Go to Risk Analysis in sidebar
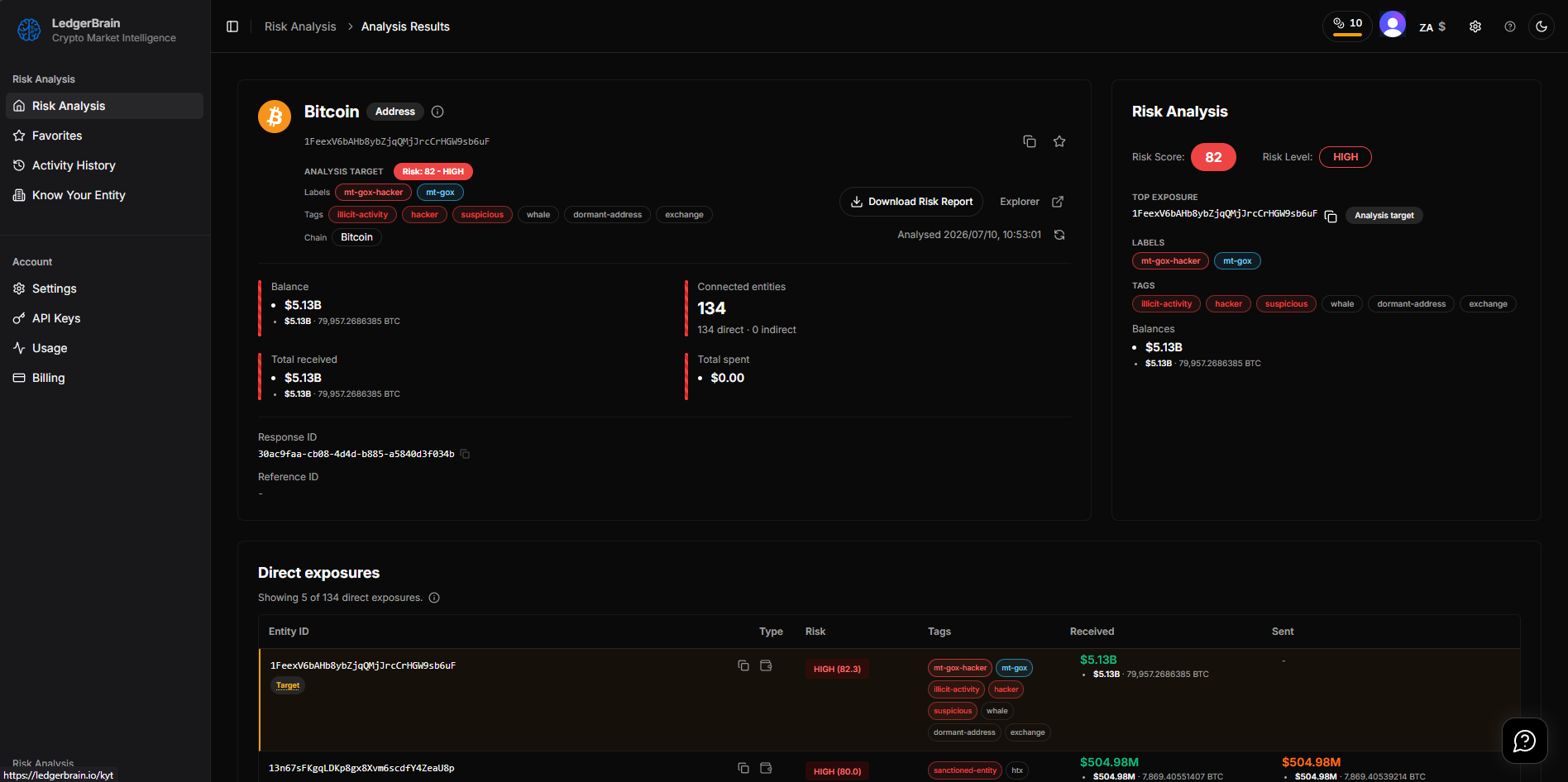This screenshot has width=1568, height=782. tap(104, 106)
